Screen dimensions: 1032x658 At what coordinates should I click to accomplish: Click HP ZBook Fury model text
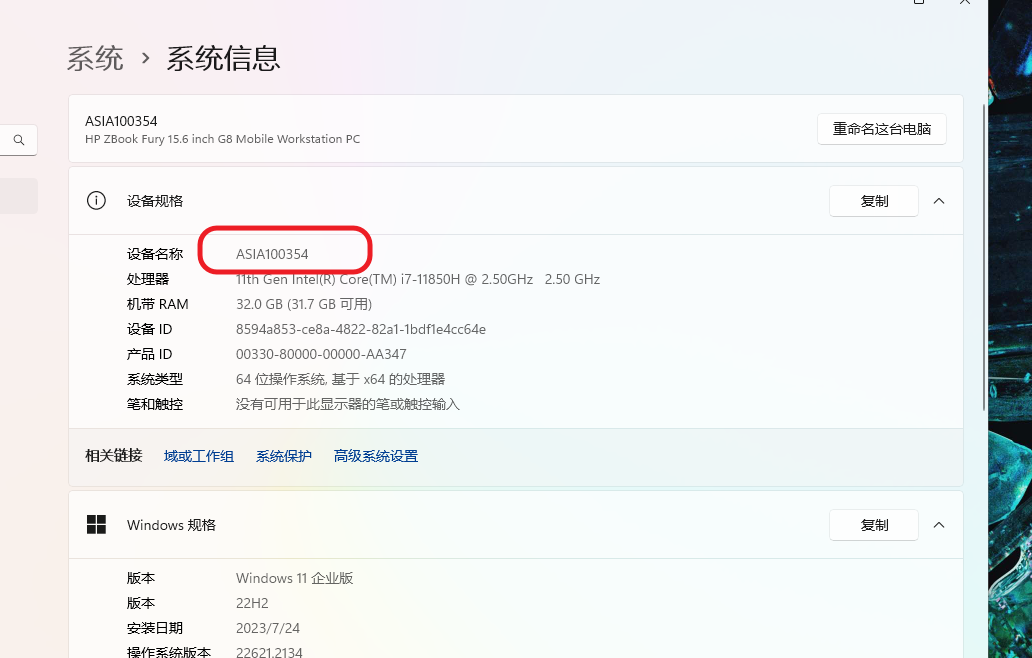222,139
